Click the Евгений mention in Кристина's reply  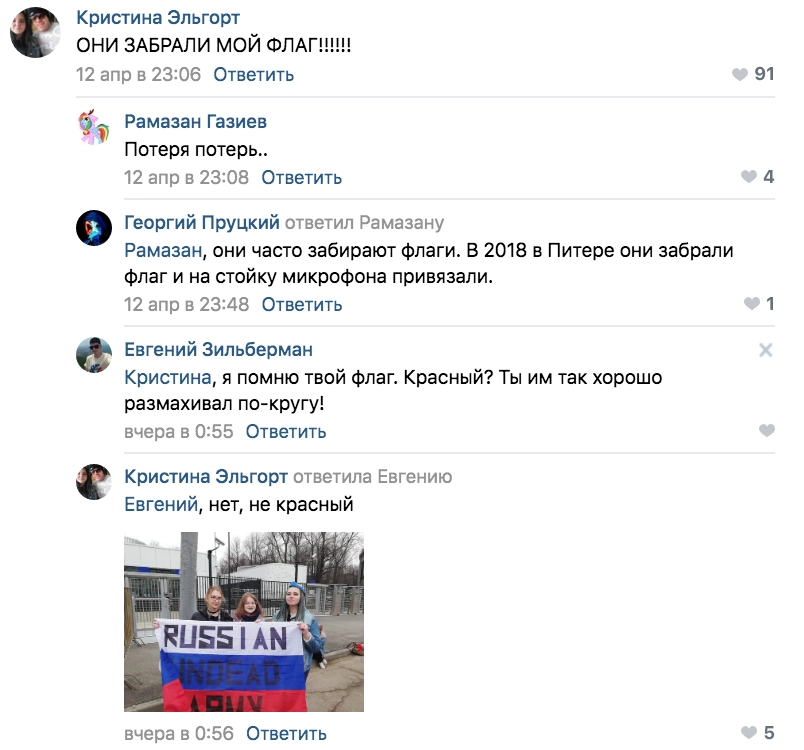pos(161,504)
